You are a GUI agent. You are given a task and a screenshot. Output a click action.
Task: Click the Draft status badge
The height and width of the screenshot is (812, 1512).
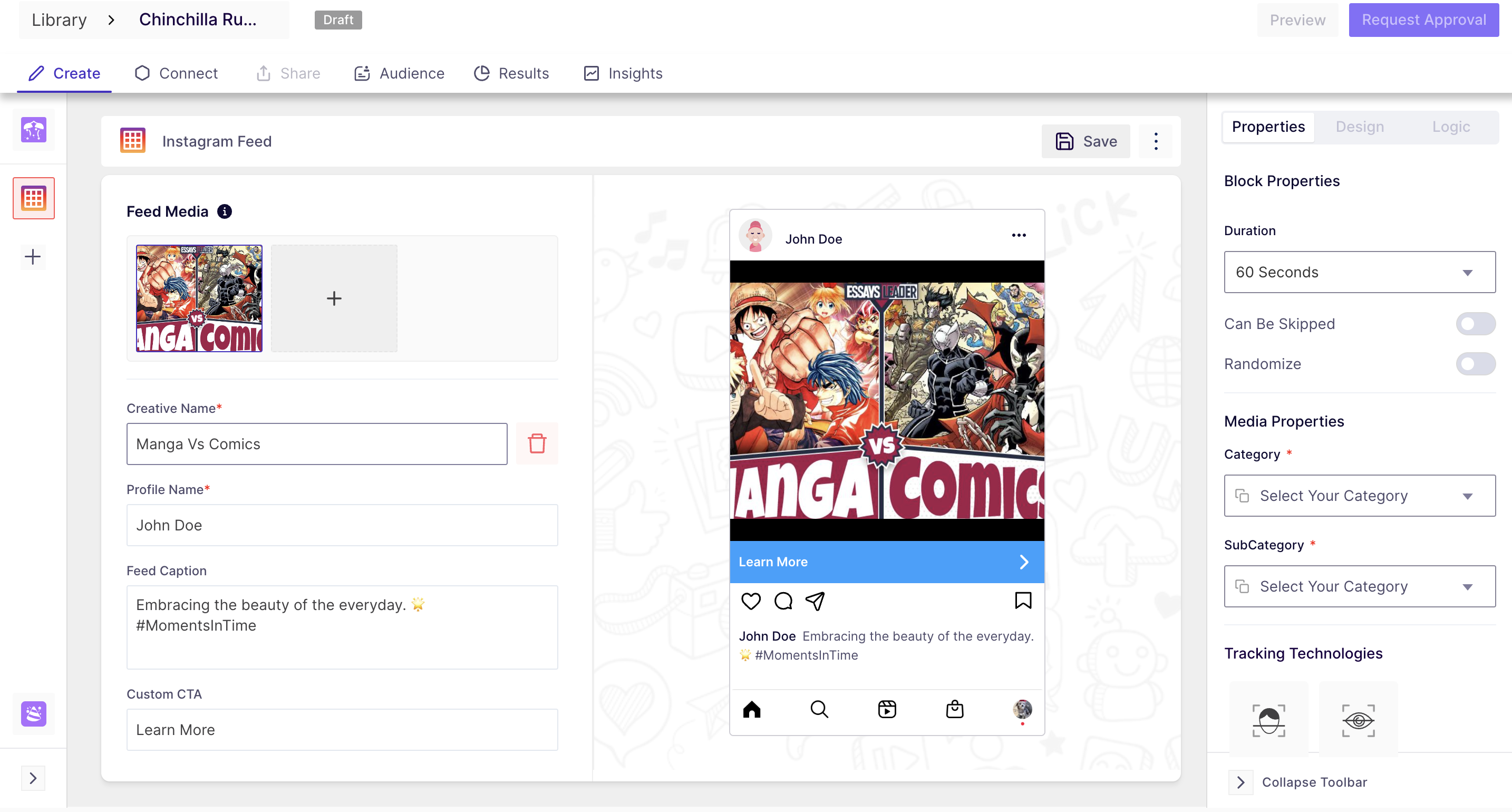click(338, 20)
